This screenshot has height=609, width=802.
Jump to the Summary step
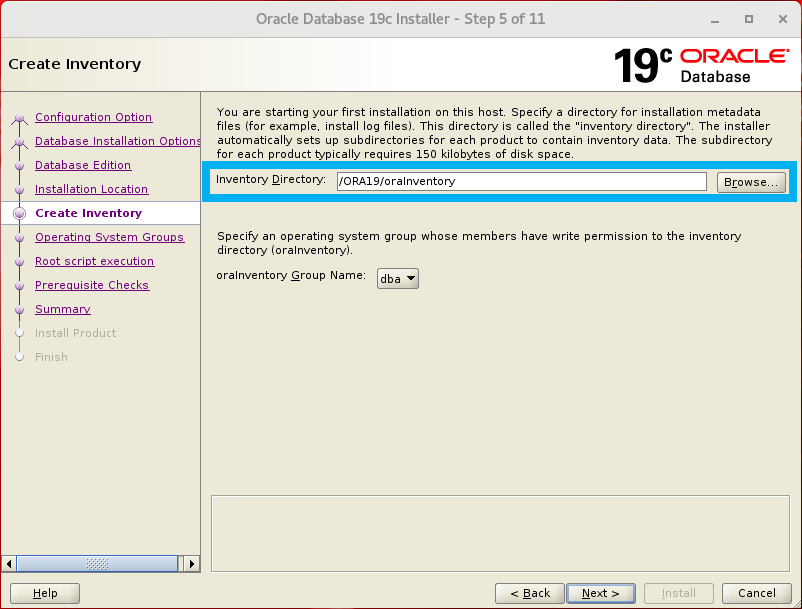63,309
